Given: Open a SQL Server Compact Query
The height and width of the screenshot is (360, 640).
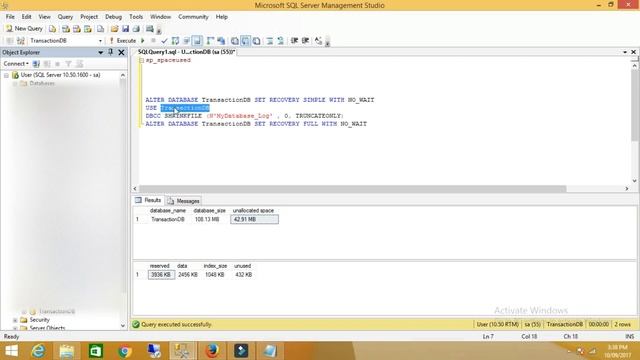Looking at the screenshot, I should click(x=100, y=29).
